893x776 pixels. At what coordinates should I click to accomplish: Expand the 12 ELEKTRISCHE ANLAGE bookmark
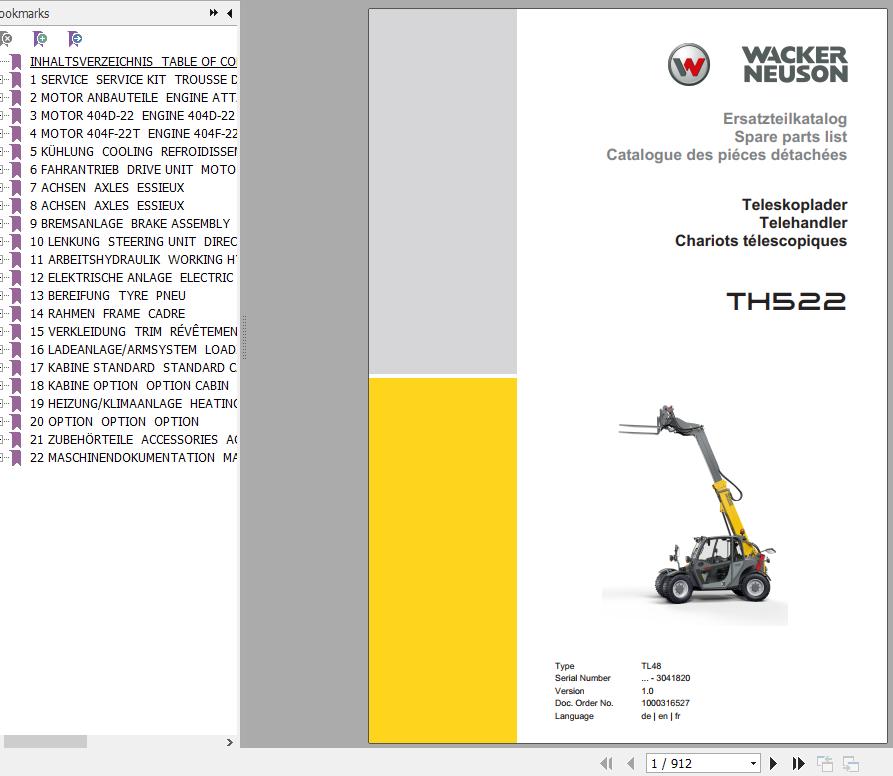pyautogui.click(x=2, y=278)
